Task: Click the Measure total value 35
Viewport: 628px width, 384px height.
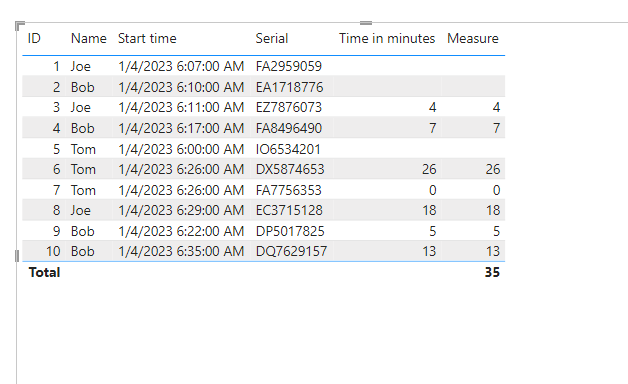Action: point(492,272)
